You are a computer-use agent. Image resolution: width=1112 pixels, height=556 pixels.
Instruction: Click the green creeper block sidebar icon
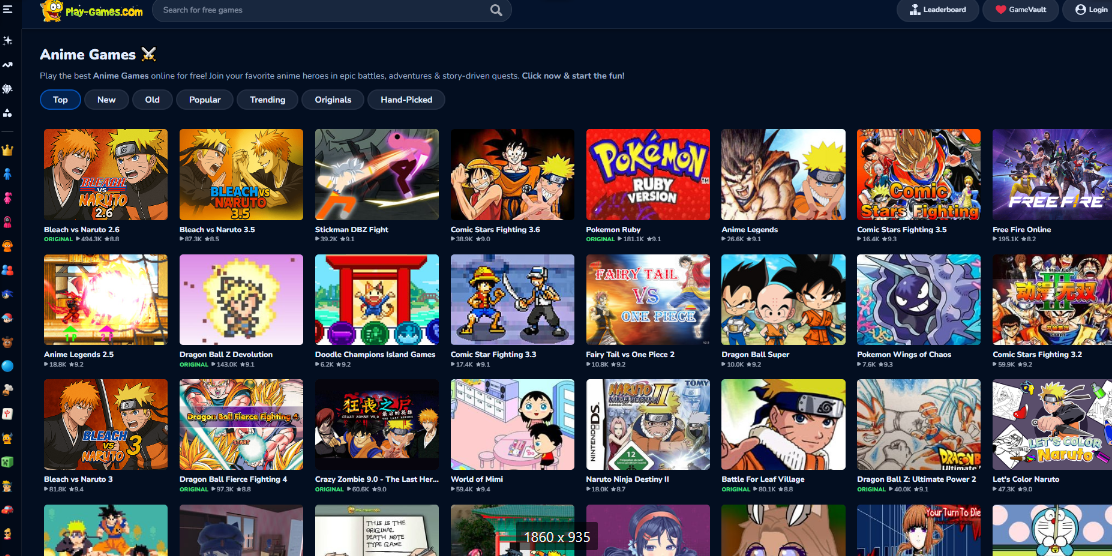pyautogui.click(x=7, y=461)
